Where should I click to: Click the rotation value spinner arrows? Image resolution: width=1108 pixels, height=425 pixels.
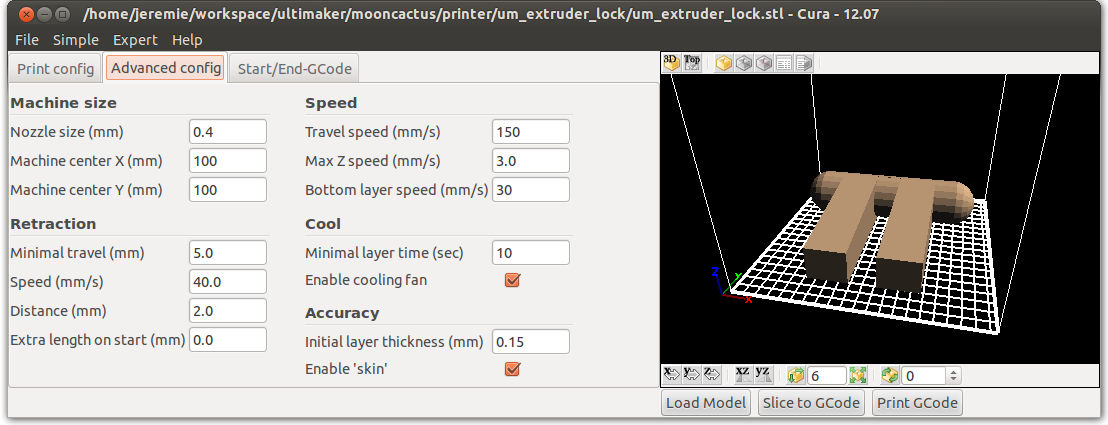pos(953,375)
